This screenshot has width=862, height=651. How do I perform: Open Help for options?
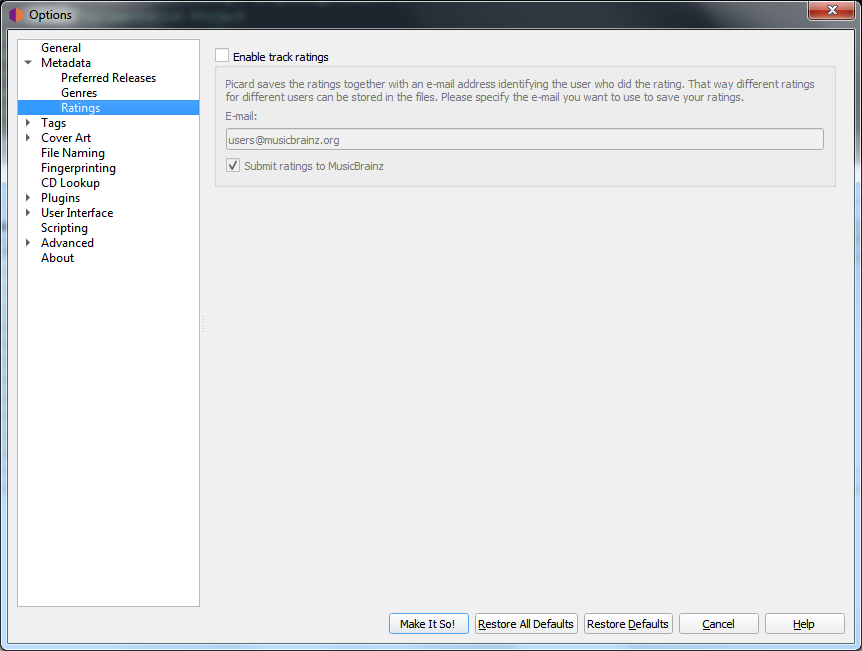click(804, 624)
